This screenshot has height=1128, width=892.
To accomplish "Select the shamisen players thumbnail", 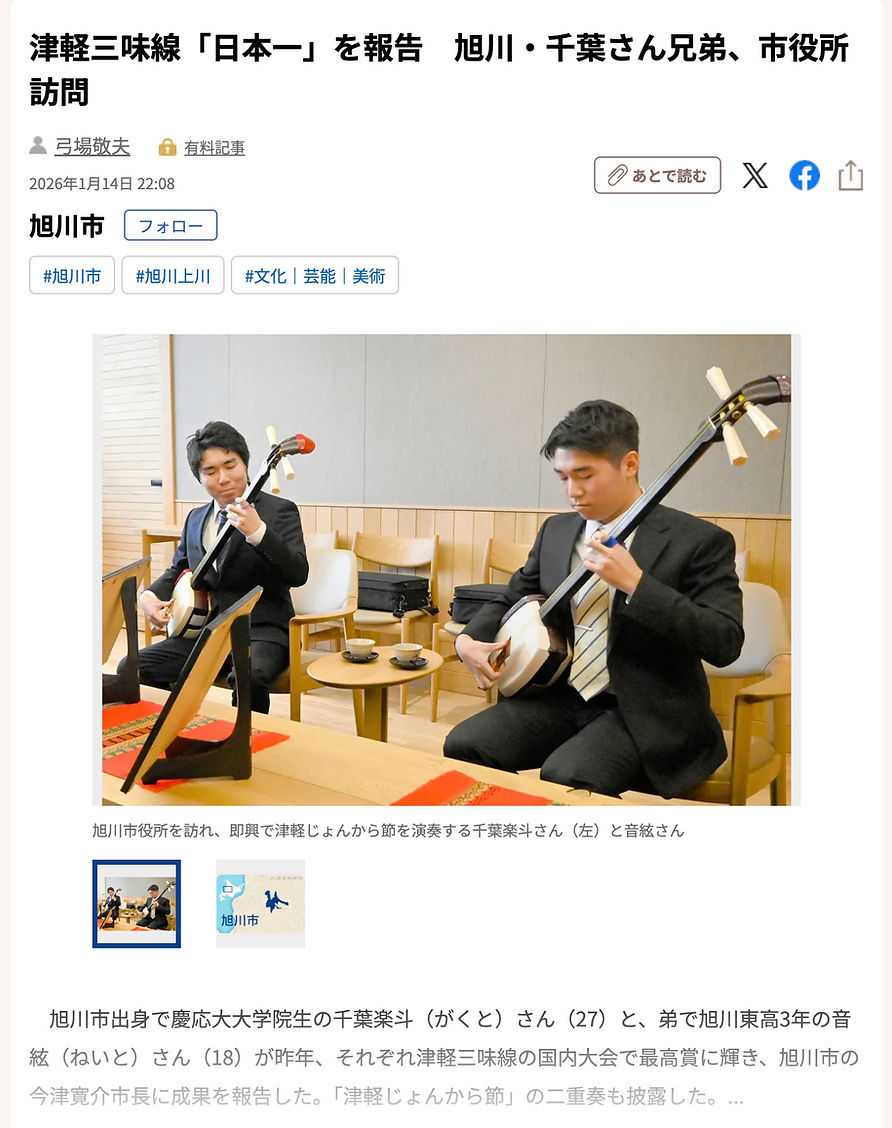I will click(137, 904).
